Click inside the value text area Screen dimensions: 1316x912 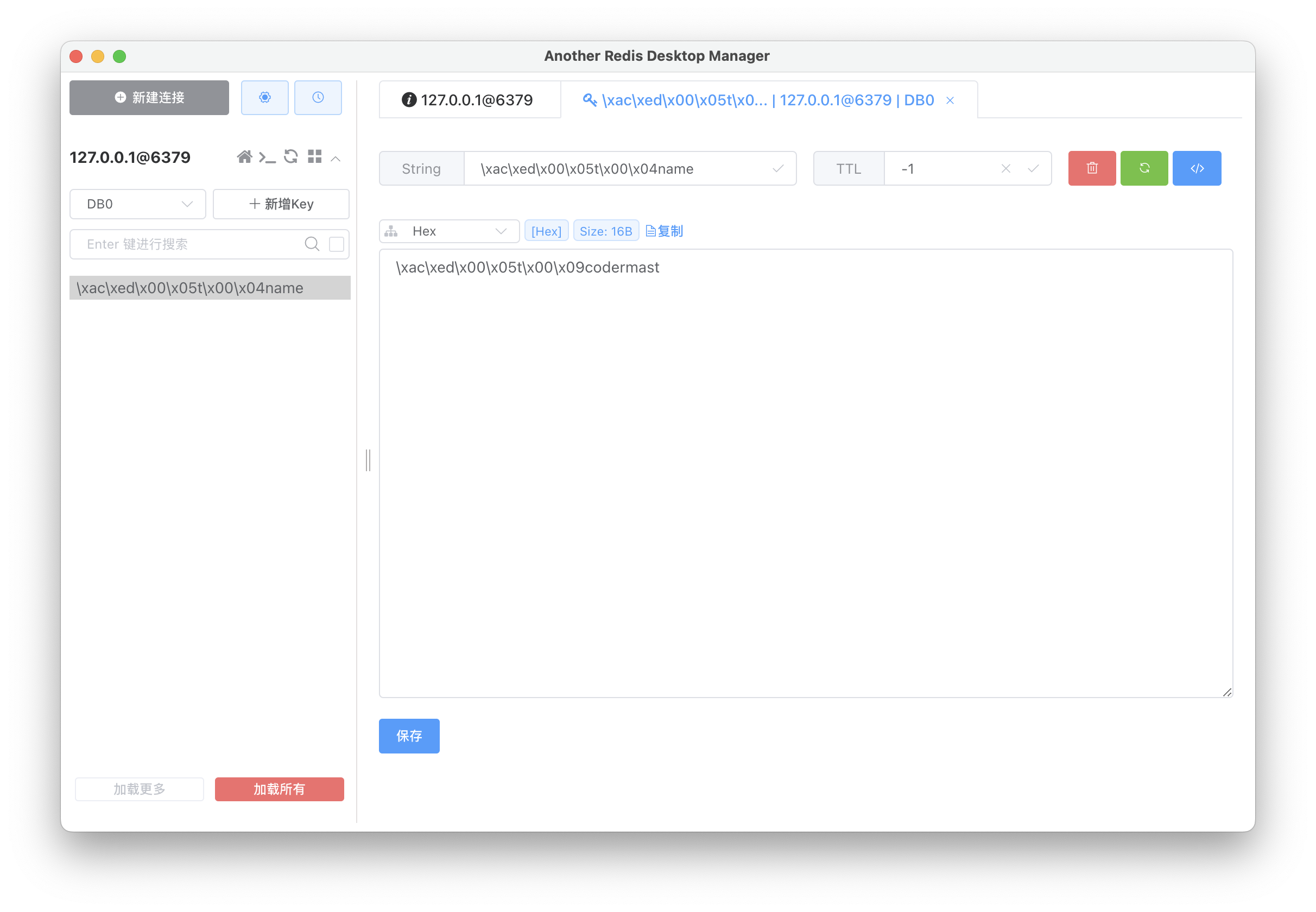806,473
